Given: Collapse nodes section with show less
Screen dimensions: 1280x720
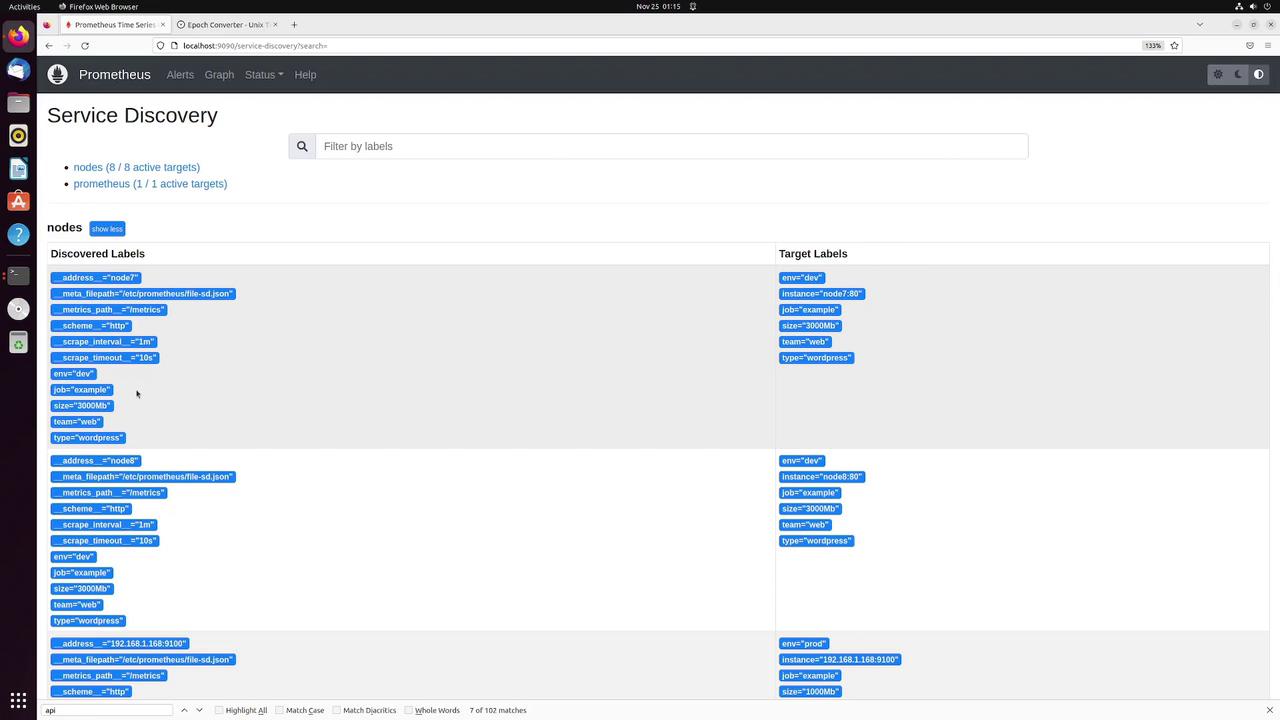Looking at the screenshot, I should (107, 229).
